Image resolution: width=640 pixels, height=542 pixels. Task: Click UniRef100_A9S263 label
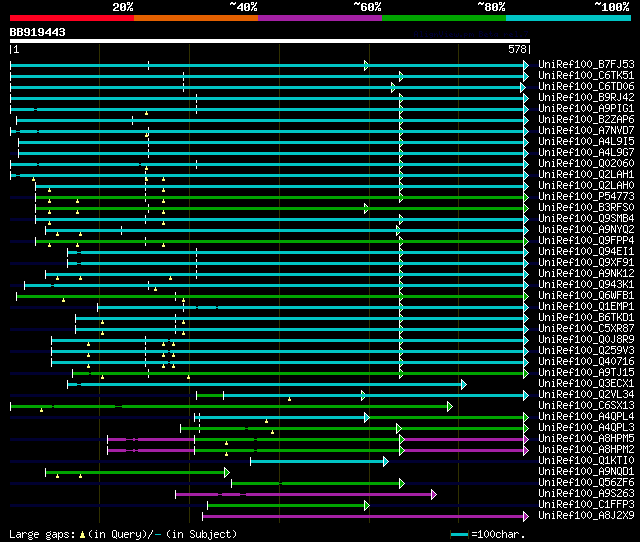coord(586,494)
